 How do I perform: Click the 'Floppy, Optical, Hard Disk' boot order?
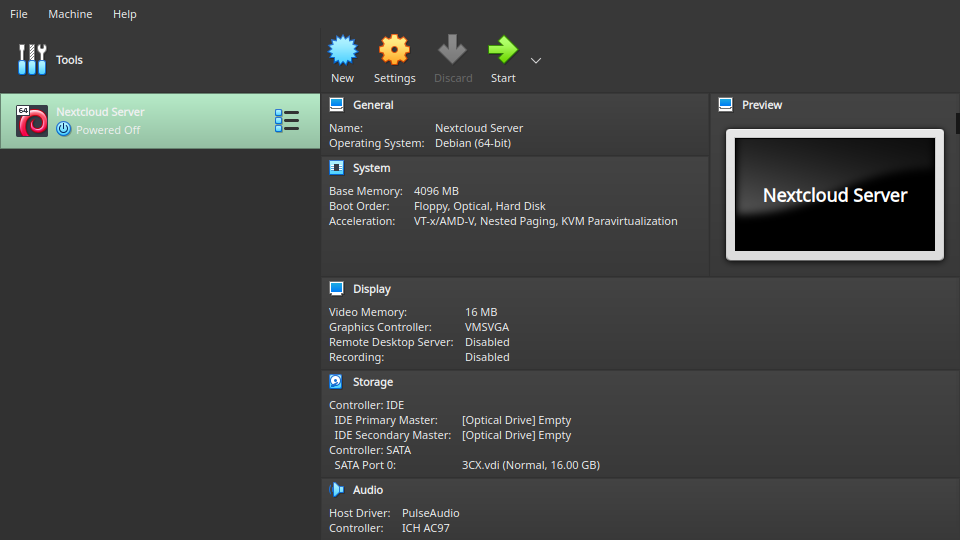click(x=479, y=206)
